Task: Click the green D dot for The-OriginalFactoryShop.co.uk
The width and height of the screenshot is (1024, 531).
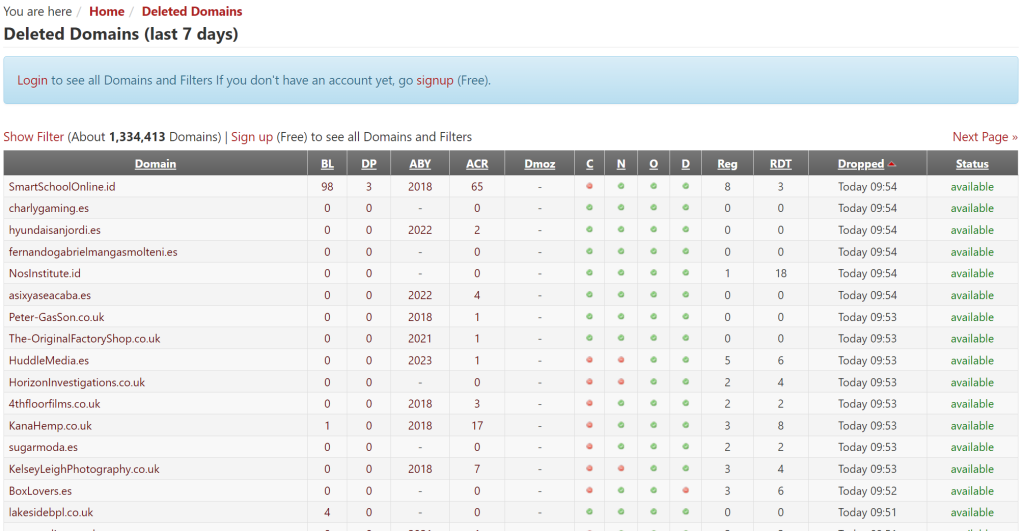Action: click(x=686, y=338)
